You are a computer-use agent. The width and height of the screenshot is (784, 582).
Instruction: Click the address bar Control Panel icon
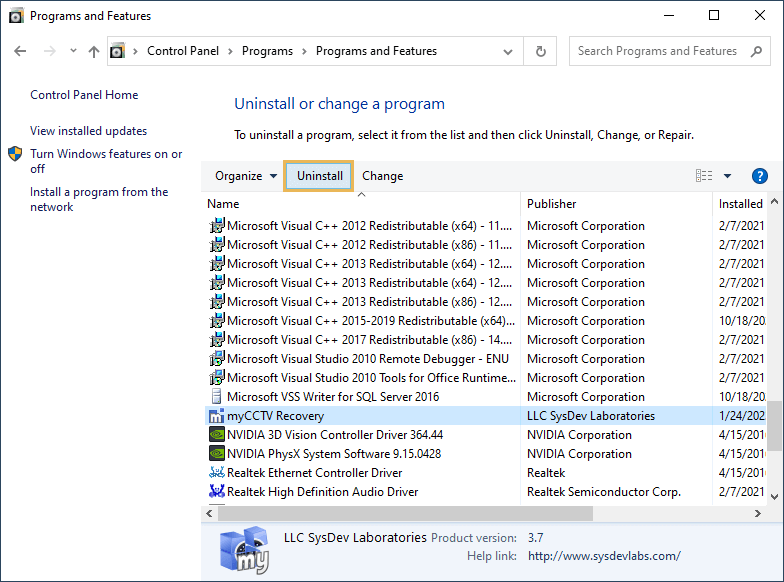click(117, 51)
